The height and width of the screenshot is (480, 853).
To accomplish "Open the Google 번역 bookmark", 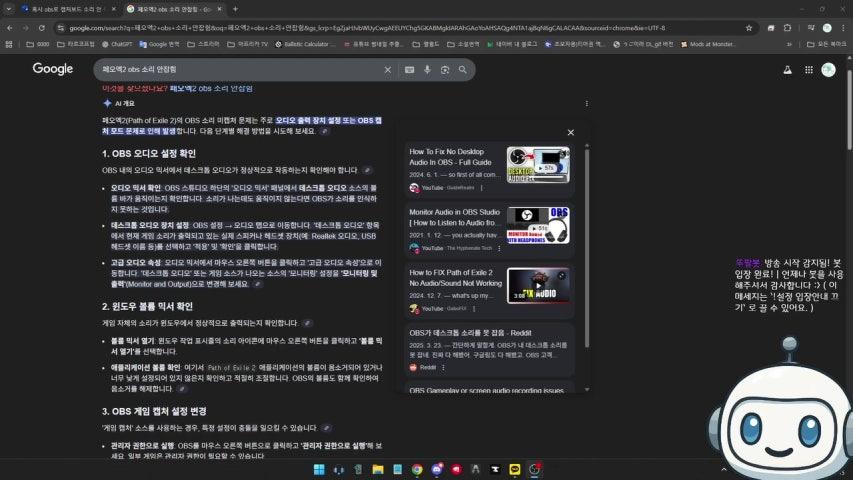I will 159,44.
